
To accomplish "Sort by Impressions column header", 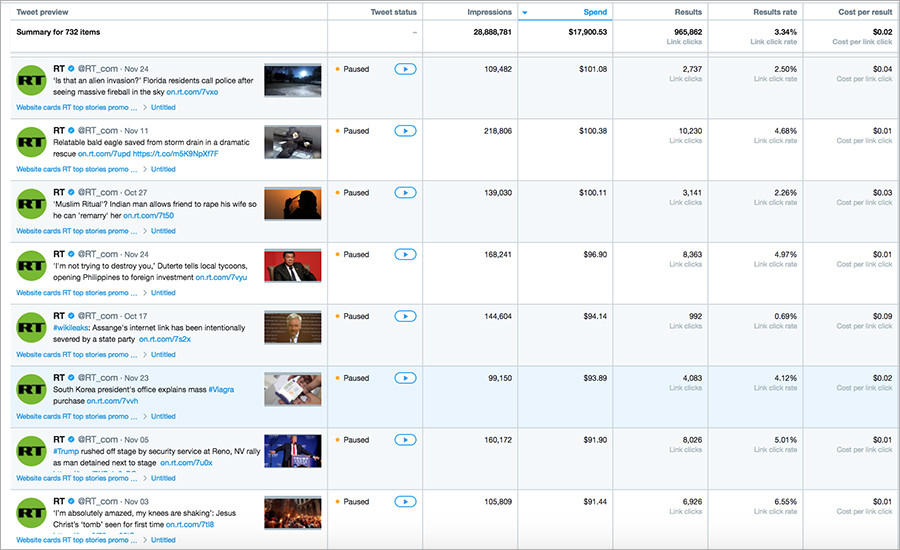I will (x=489, y=12).
